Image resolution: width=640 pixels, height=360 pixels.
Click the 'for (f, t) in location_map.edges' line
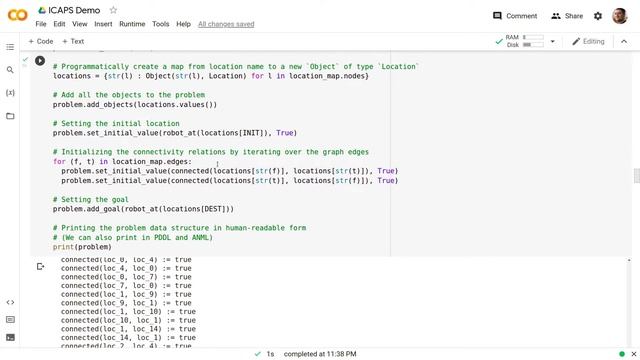122,161
